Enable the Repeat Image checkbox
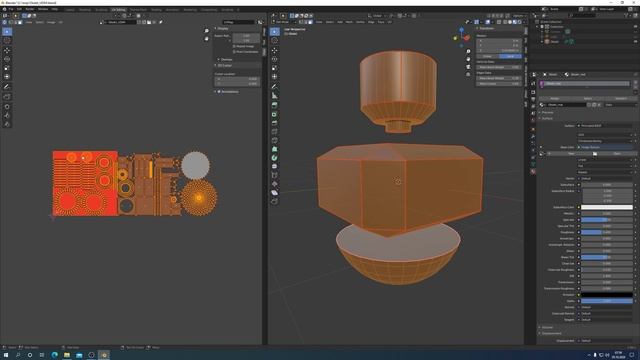Viewport: 640px width, 360px height. click(234, 47)
